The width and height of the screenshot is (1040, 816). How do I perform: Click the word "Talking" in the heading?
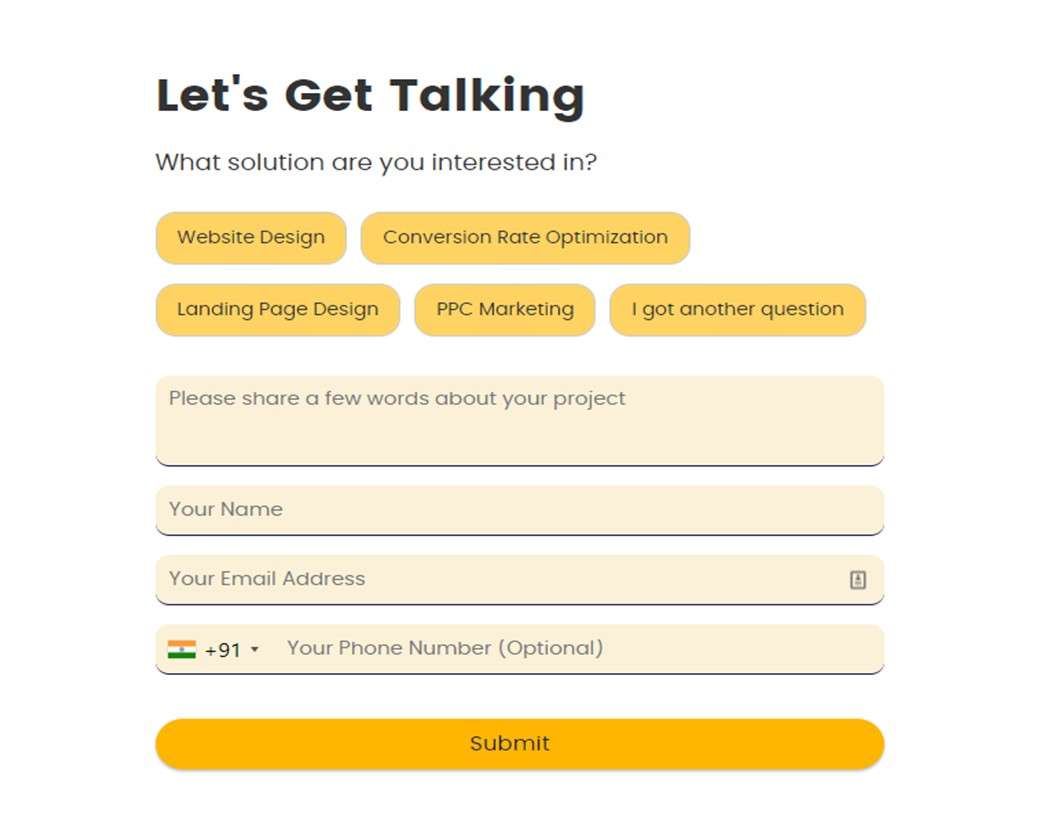487,98
